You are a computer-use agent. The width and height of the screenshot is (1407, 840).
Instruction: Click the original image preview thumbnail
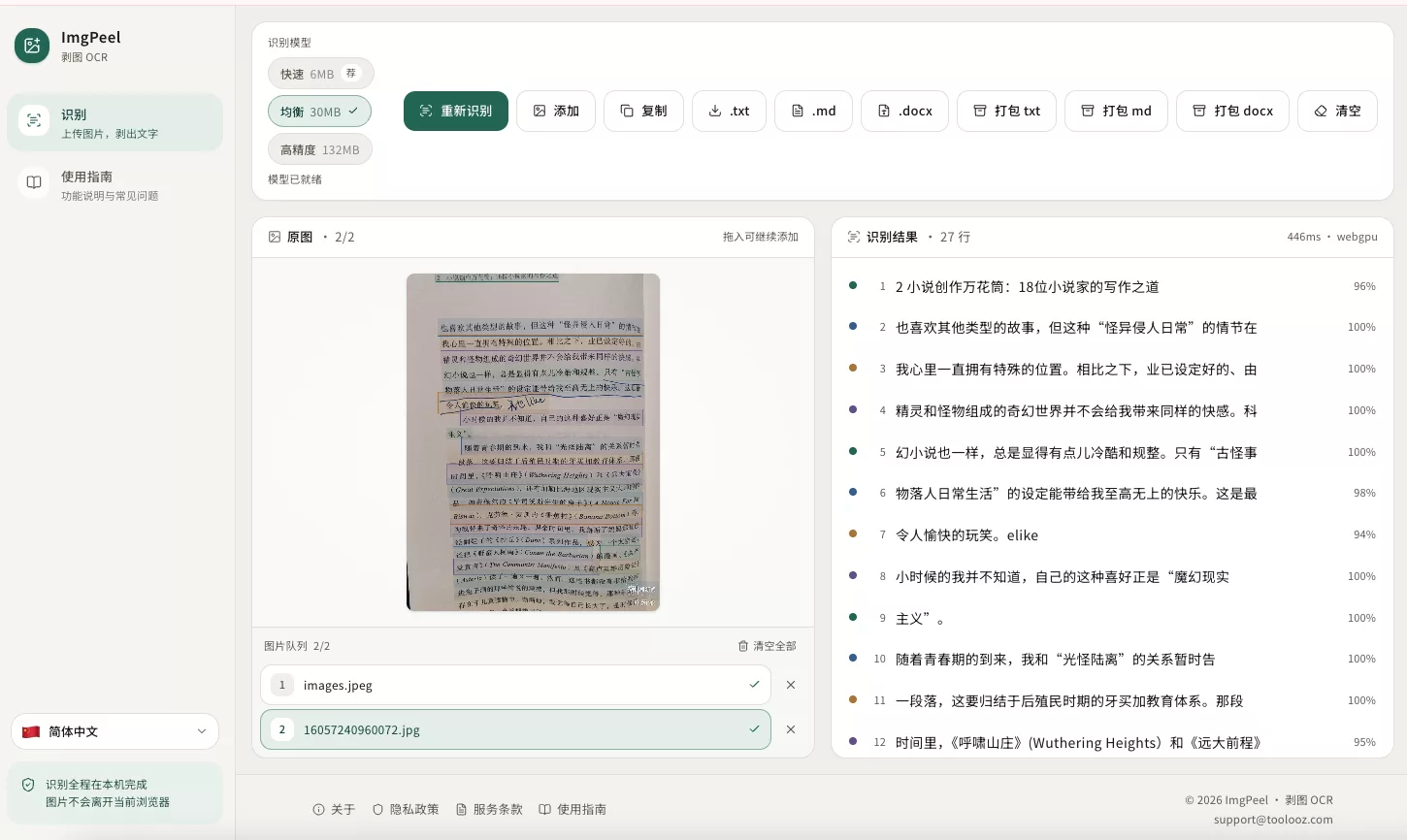click(x=533, y=442)
